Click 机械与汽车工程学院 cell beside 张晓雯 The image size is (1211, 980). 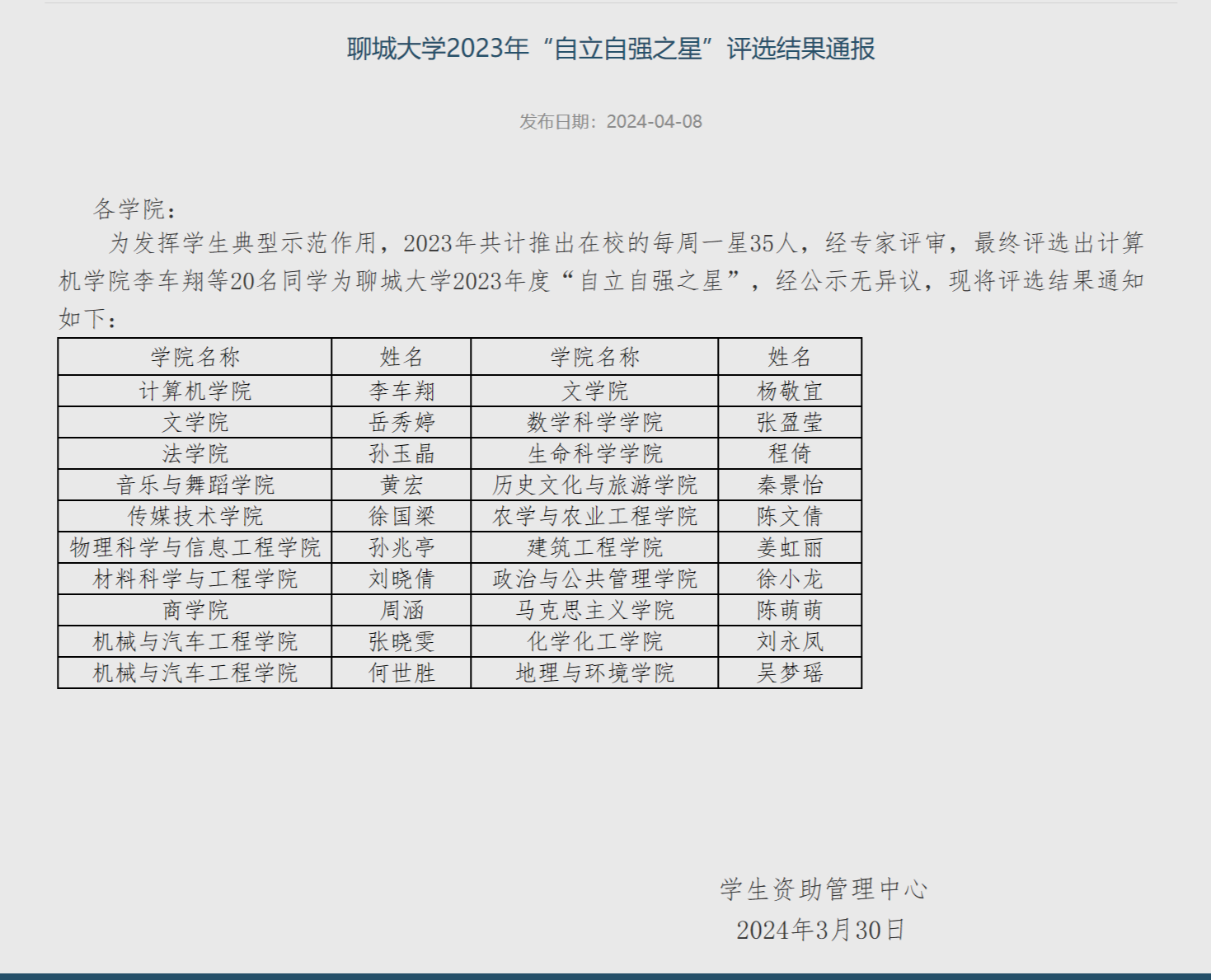pos(195,641)
